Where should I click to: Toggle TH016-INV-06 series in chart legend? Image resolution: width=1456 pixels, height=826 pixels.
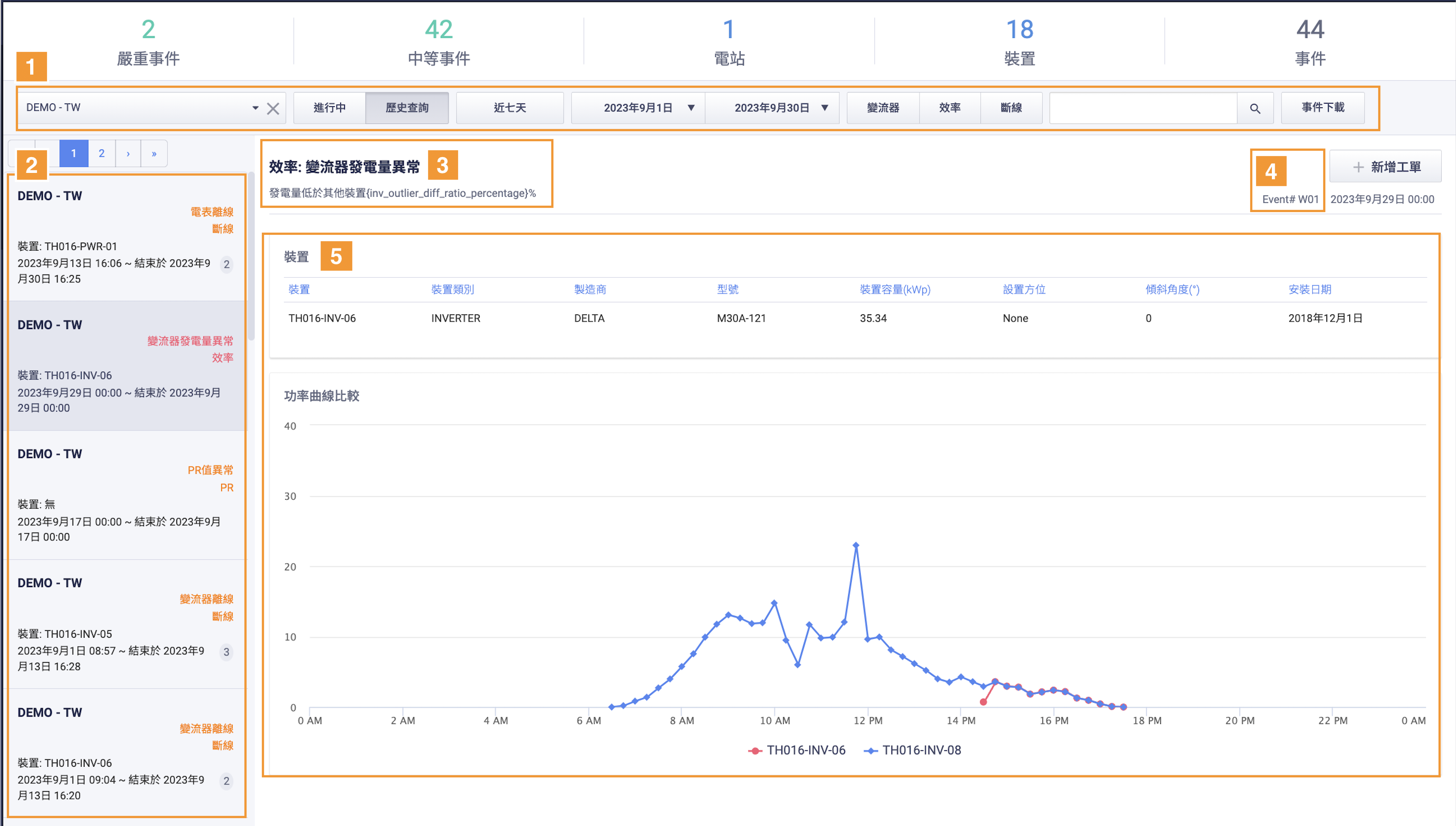797,750
